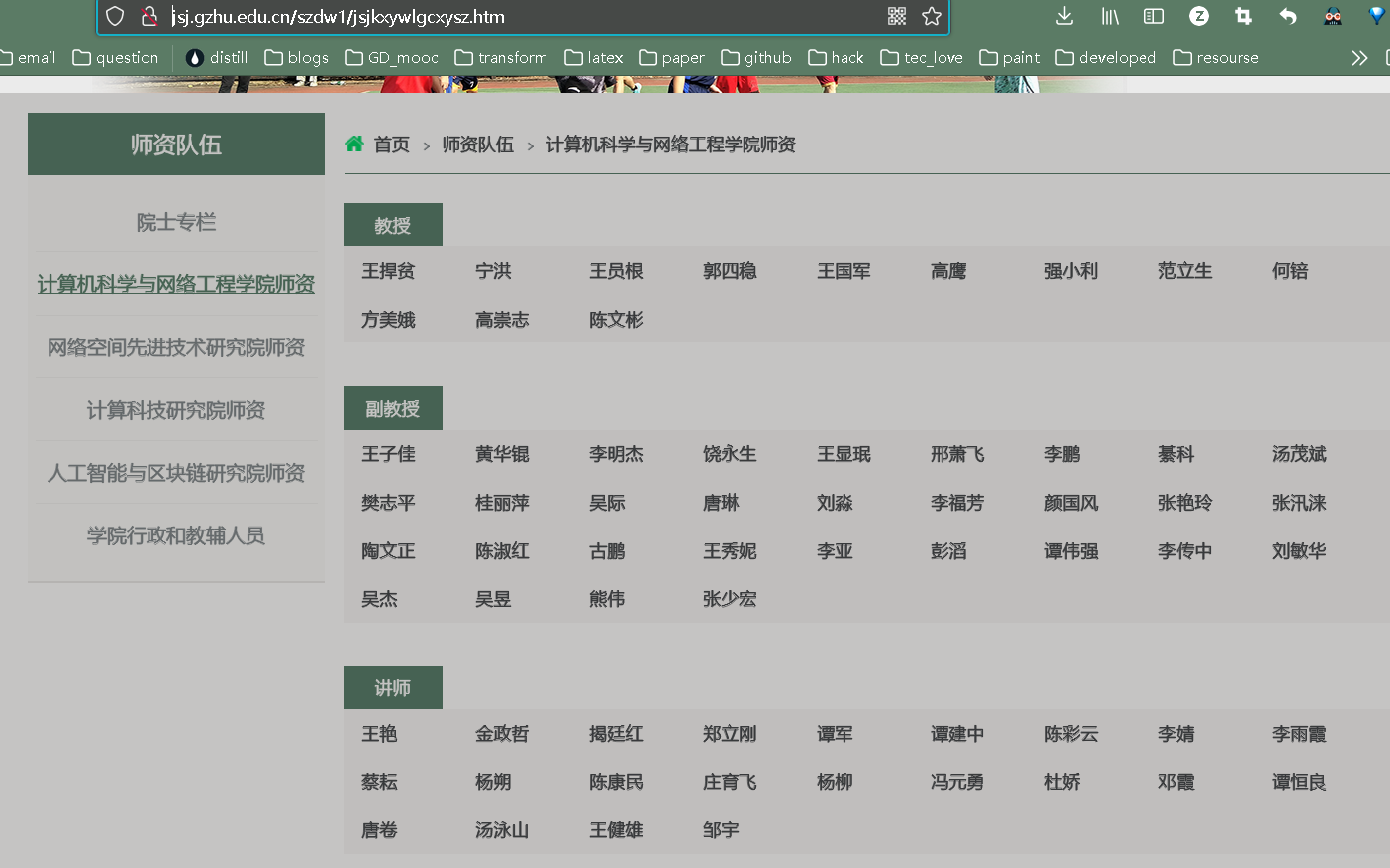Open the Zotero connector extension
This screenshot has height=868, width=1390.
pyautogui.click(x=1199, y=16)
